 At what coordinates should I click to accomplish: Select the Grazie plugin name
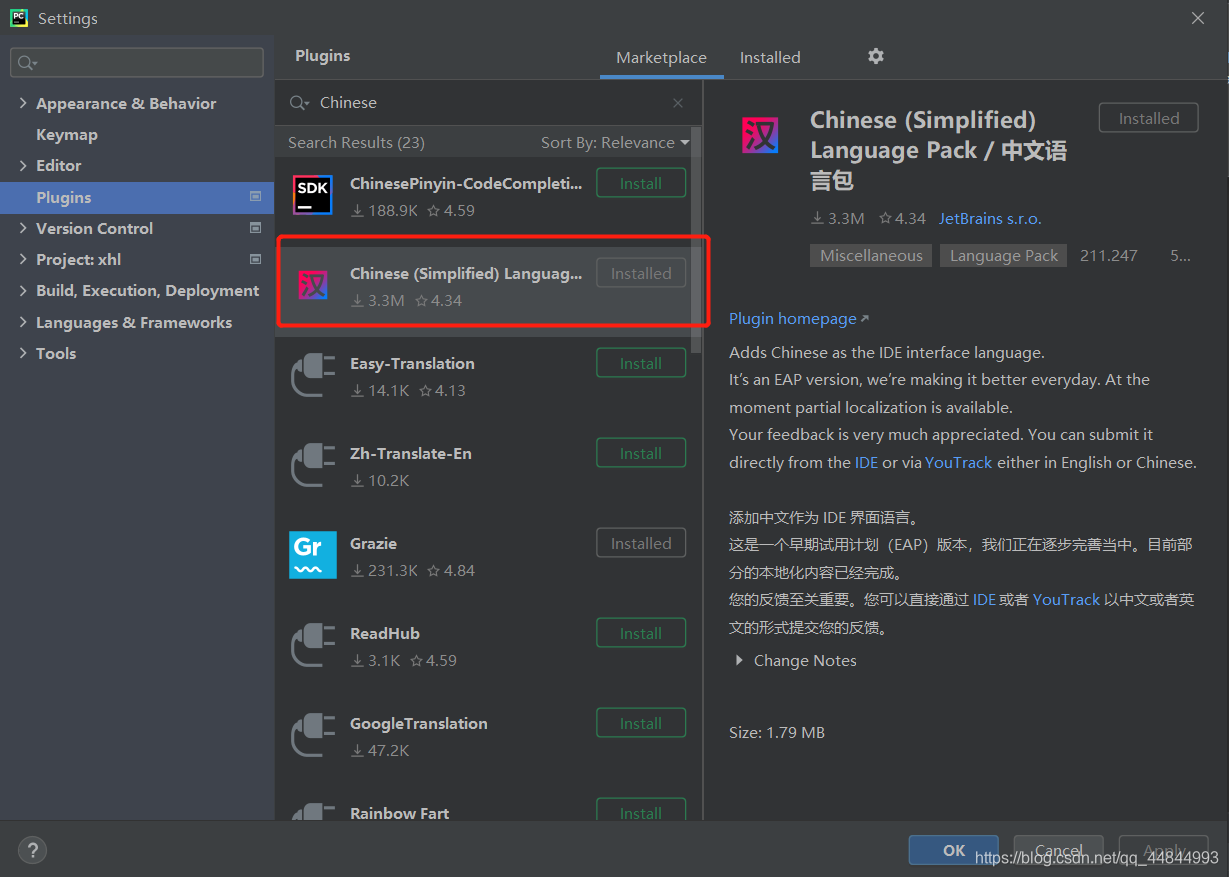(373, 543)
